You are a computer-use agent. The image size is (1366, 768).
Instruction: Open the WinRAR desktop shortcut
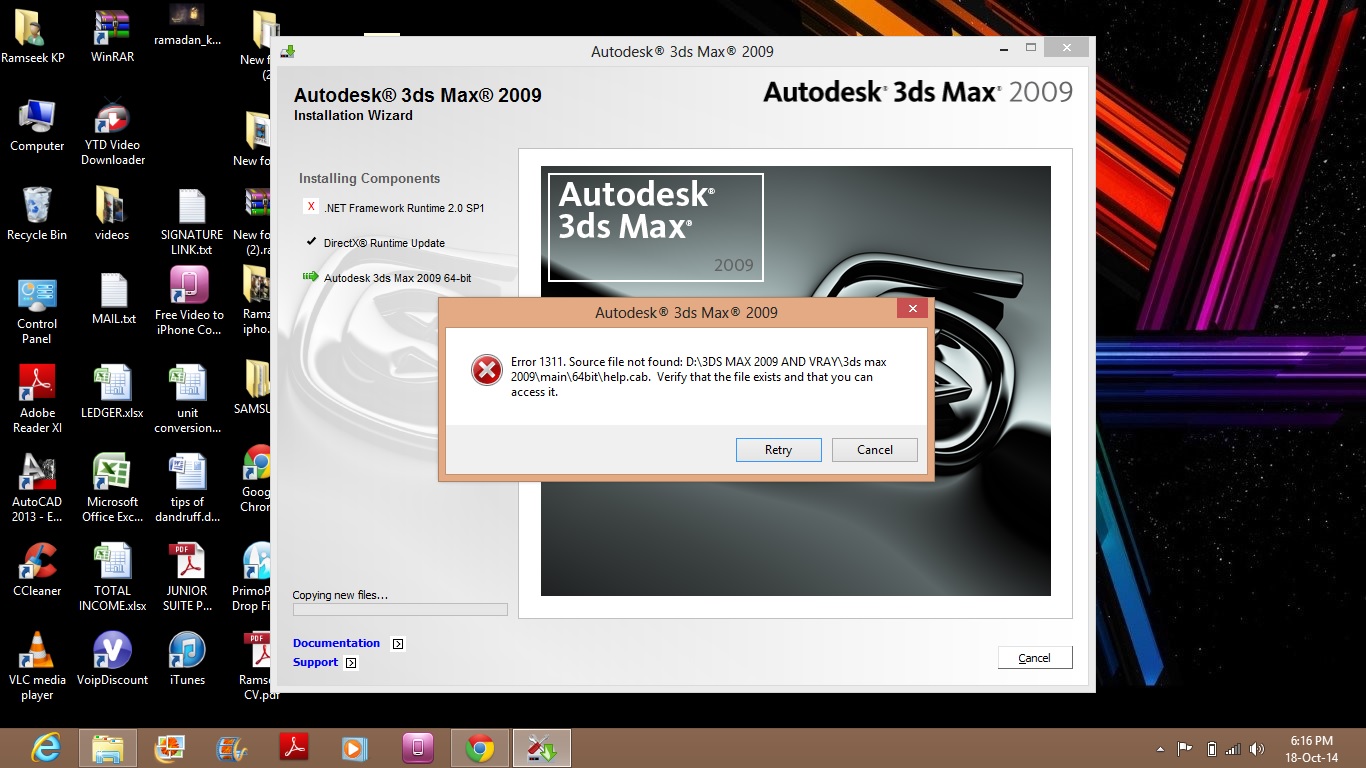pos(112,36)
